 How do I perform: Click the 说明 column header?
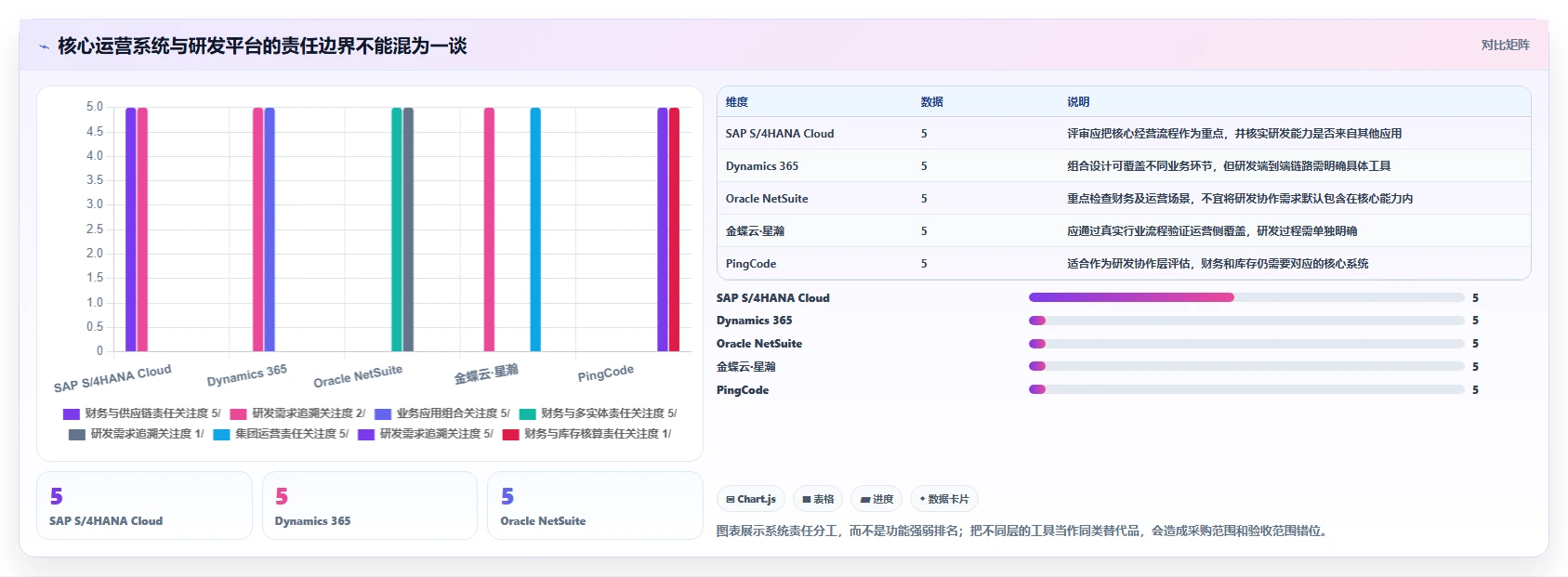point(1078,102)
